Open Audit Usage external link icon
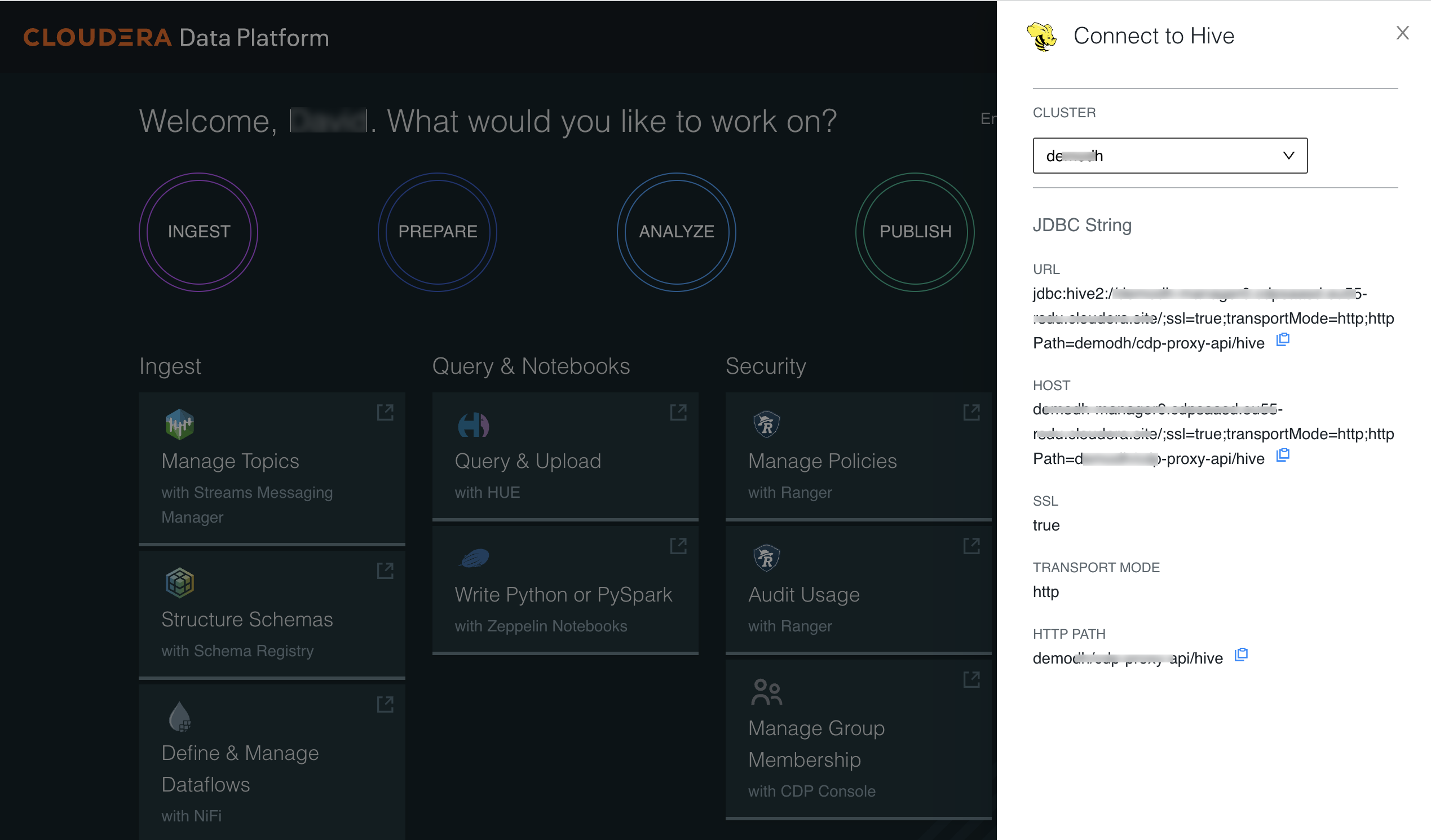Viewport: 1431px width, 840px height. pos(971,546)
